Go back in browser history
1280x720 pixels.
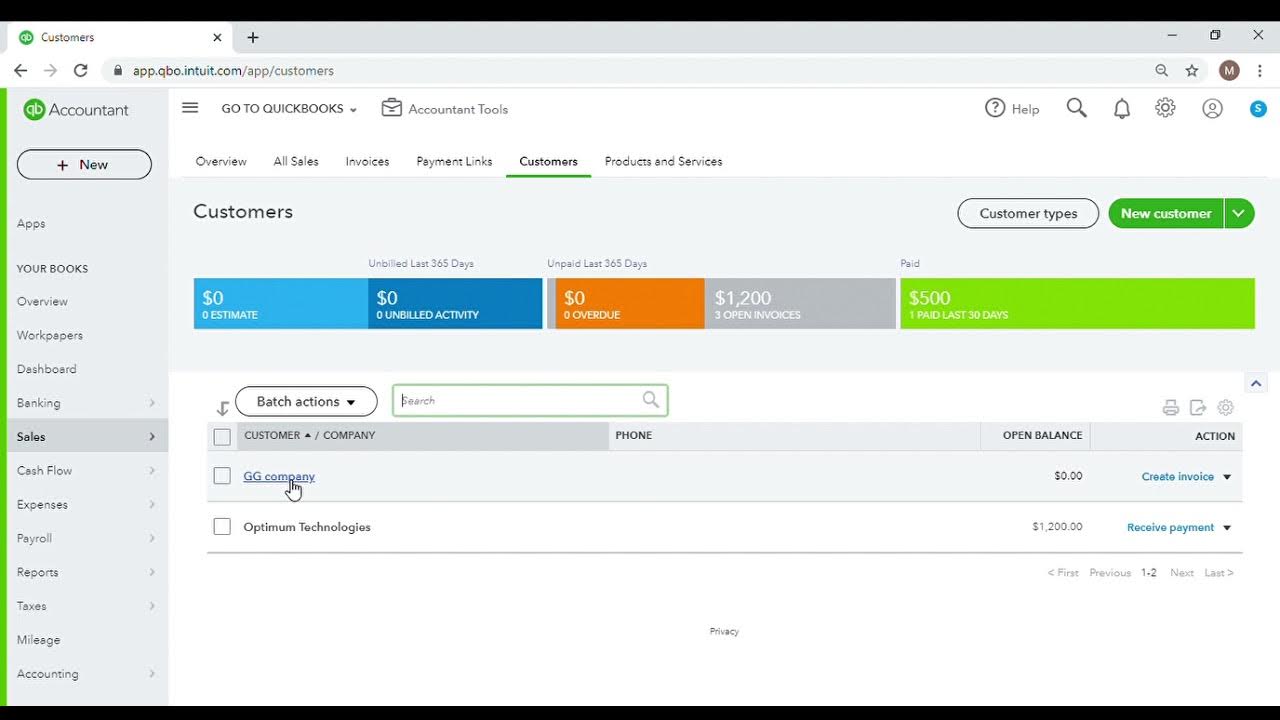21,71
